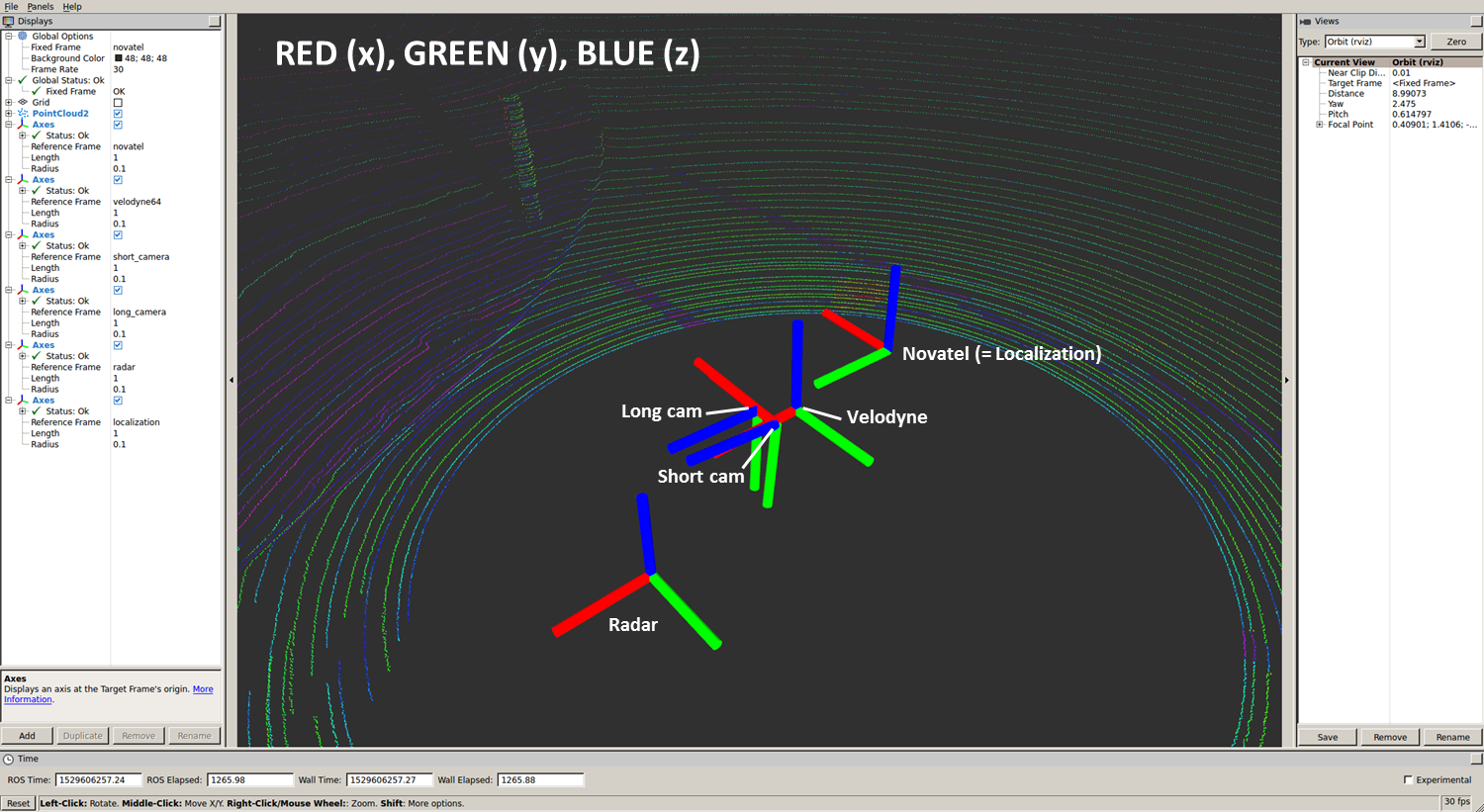Click the PointCloud2 display icon
The image size is (1484, 812).
23,114
